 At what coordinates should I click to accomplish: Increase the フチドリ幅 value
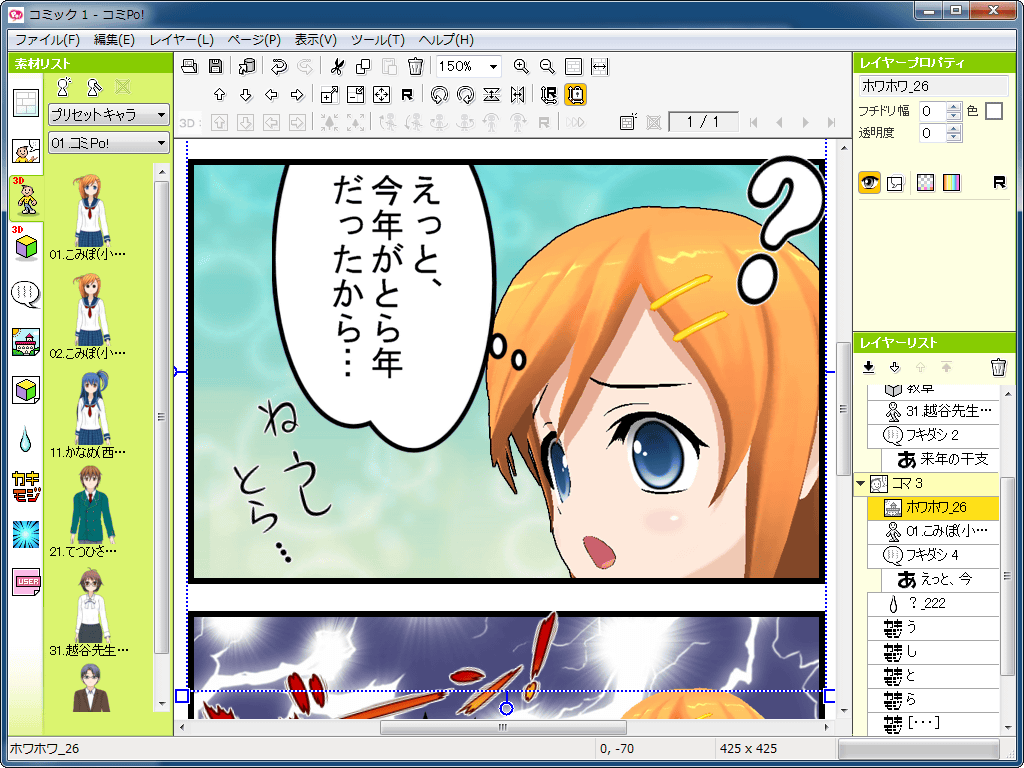tap(954, 107)
